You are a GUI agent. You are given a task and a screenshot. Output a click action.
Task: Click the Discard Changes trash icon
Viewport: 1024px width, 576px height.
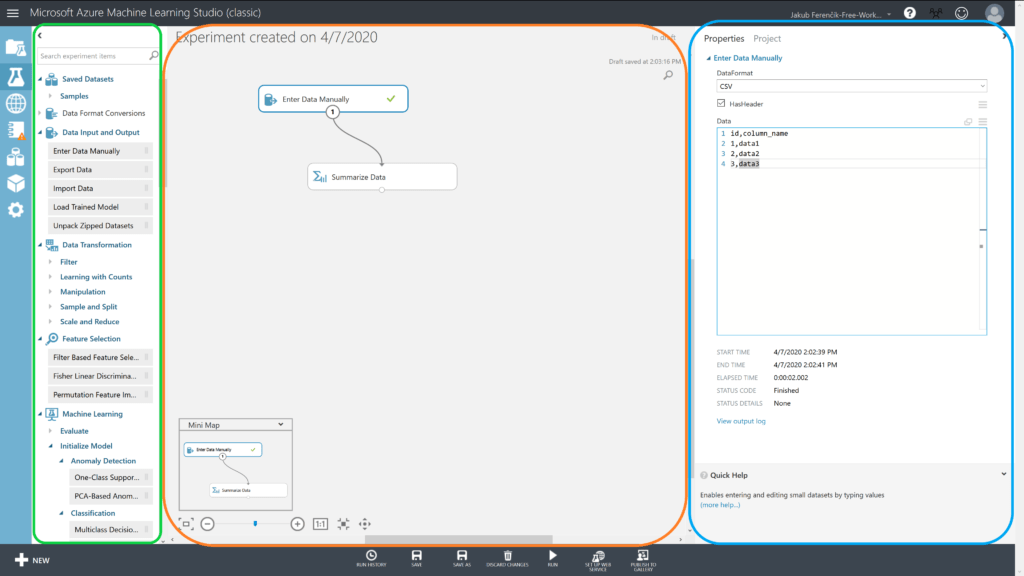507,556
